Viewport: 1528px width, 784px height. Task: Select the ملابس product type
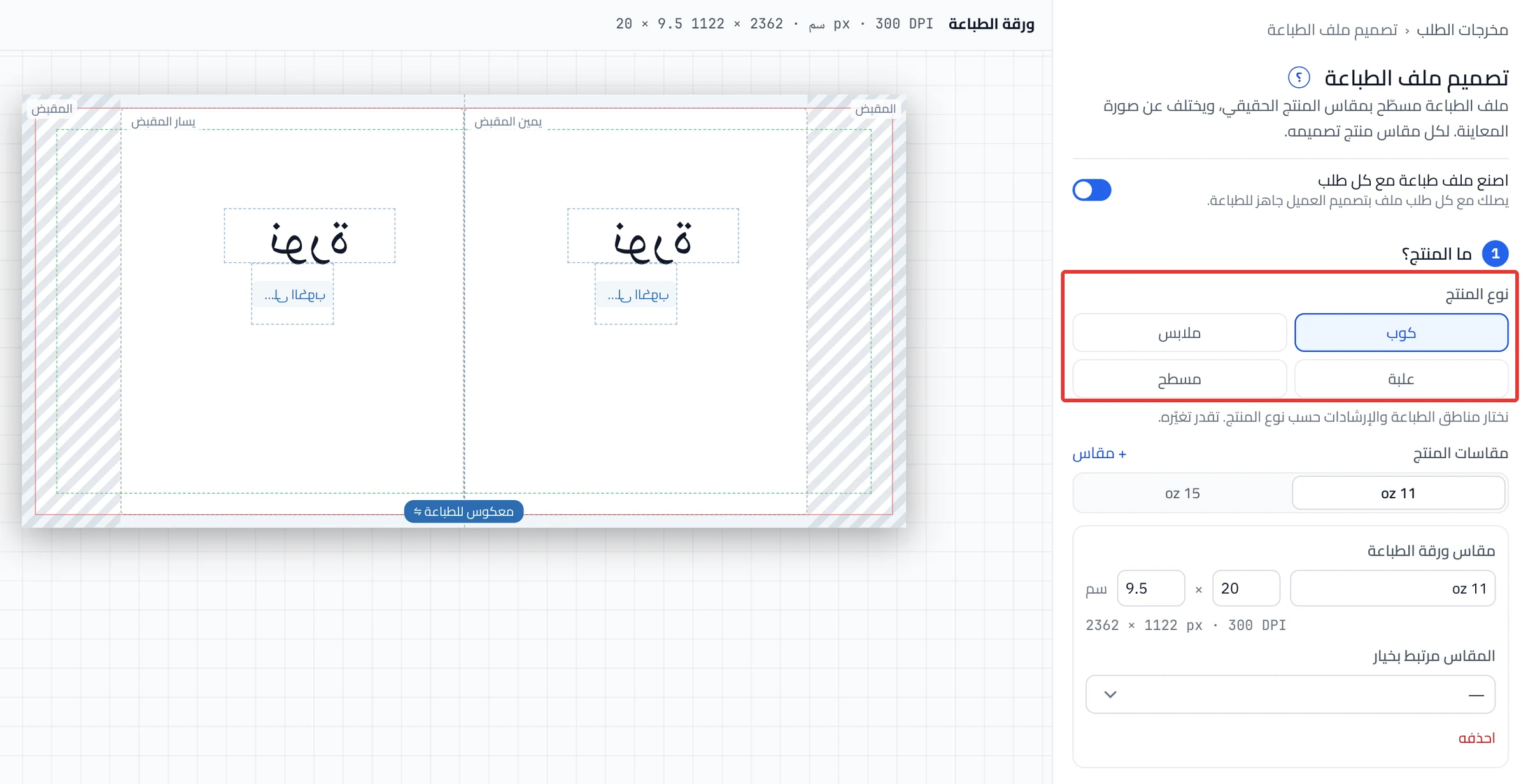point(1179,332)
